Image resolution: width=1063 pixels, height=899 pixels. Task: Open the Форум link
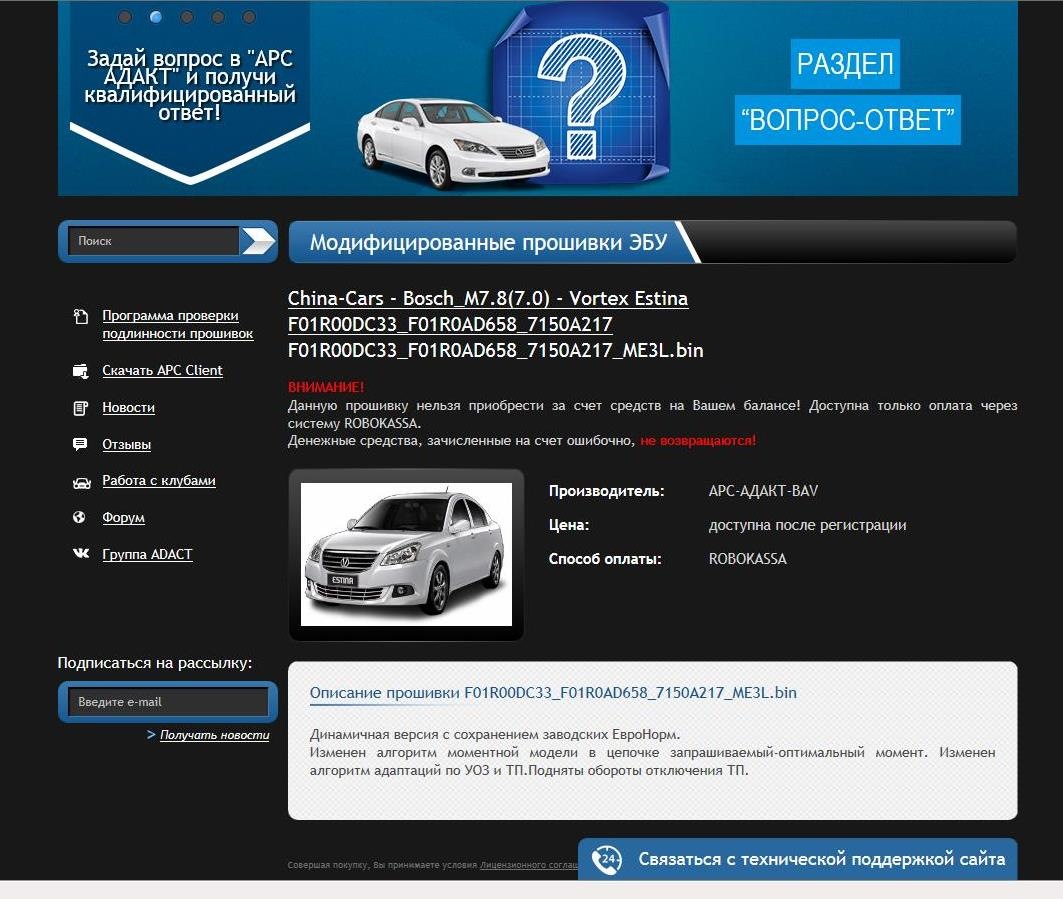(x=123, y=517)
